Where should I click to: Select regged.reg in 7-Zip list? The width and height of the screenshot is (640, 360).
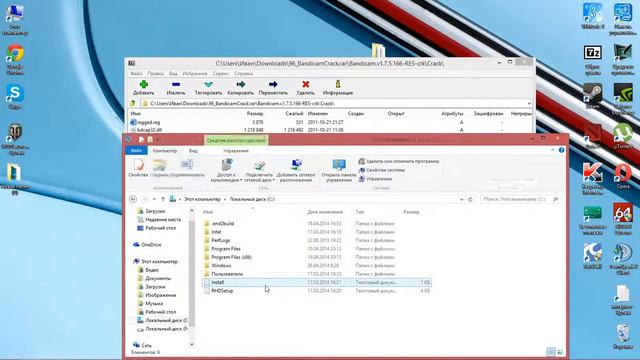(149, 122)
